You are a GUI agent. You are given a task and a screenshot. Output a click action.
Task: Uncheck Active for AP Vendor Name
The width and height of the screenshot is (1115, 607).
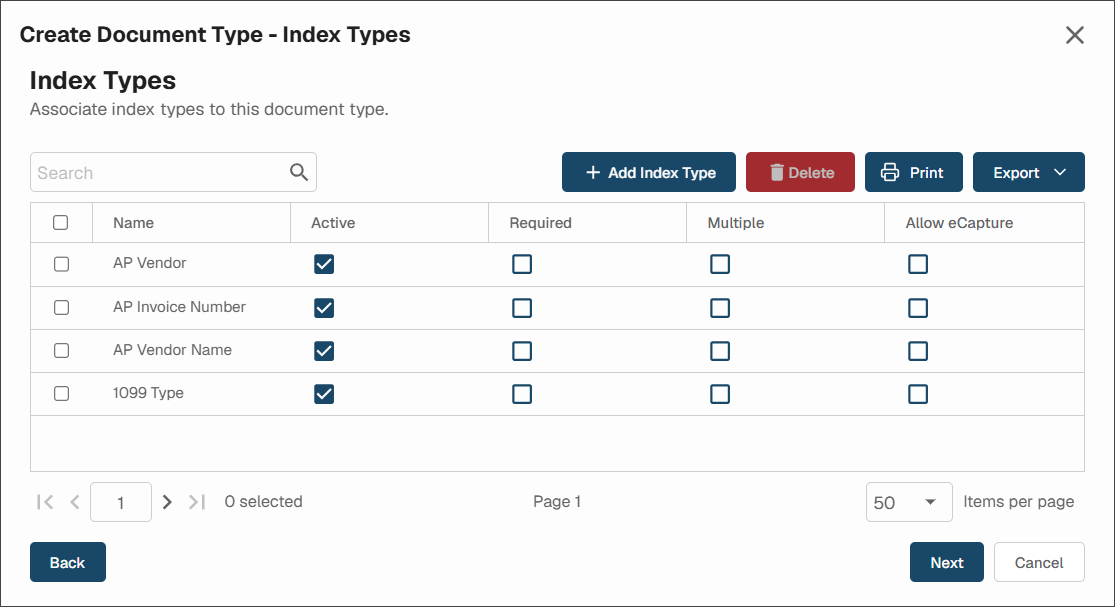[324, 350]
